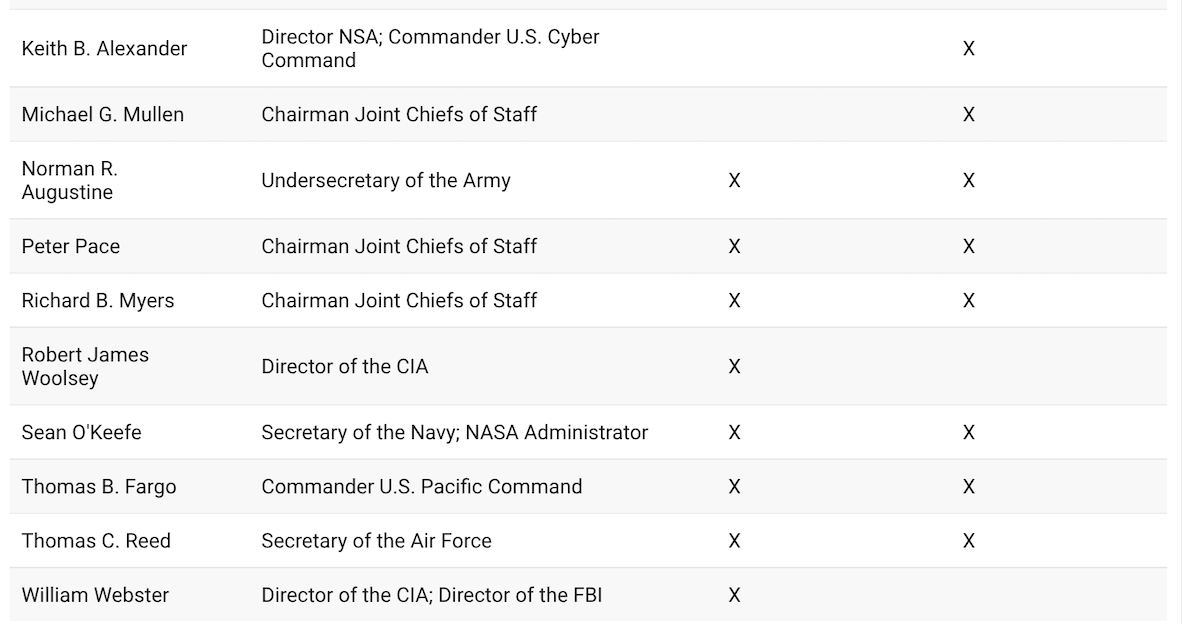Image resolution: width=1182 pixels, height=624 pixels.
Task: Click the name Keith B. Alexander
Action: point(104,49)
